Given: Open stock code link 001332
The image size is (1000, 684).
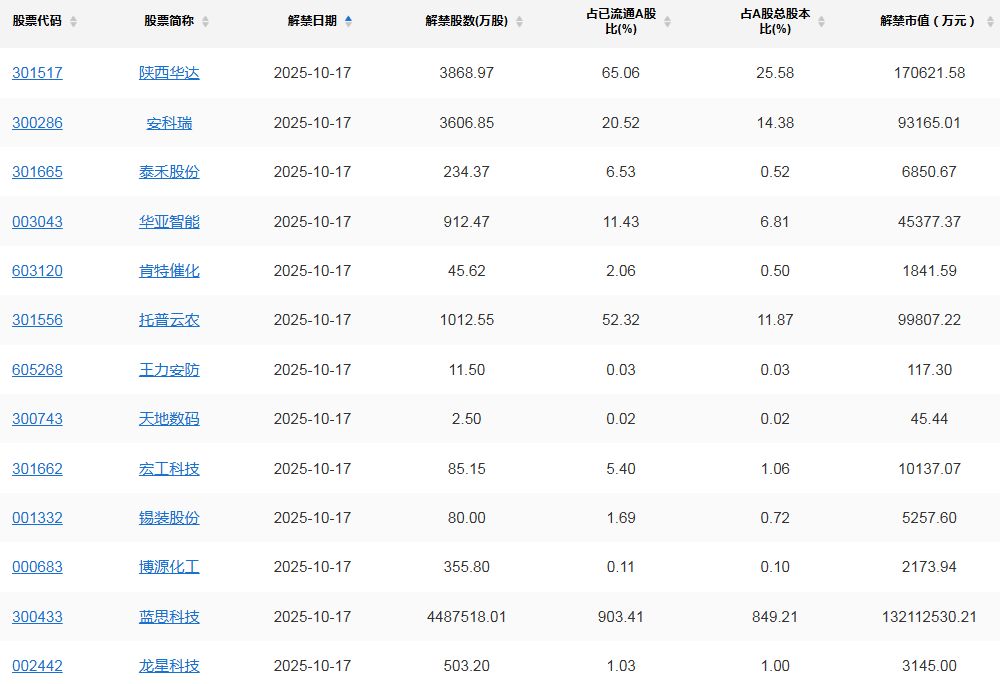Looking at the screenshot, I should (x=37, y=518).
